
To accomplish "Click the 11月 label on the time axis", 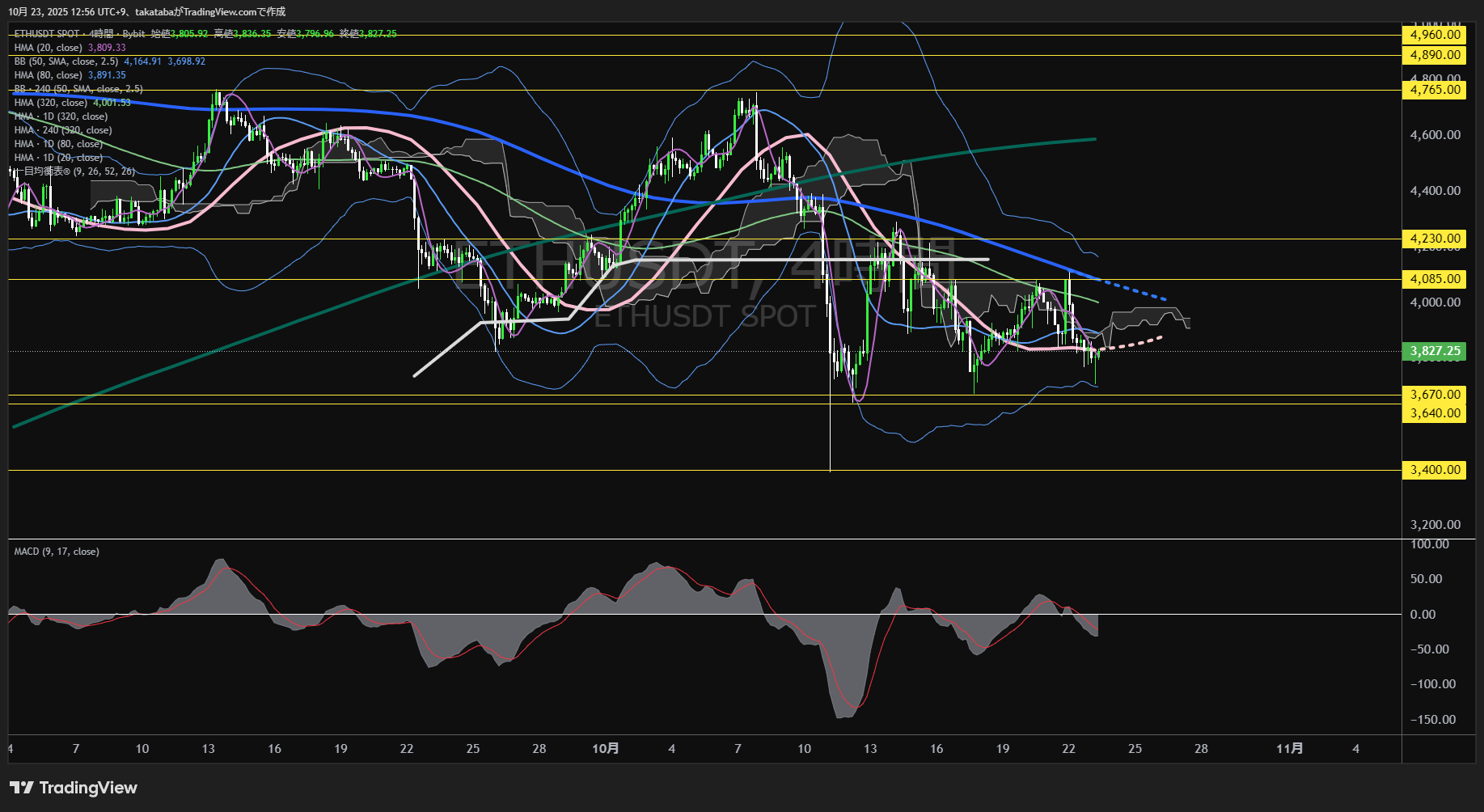I will click(x=1289, y=749).
